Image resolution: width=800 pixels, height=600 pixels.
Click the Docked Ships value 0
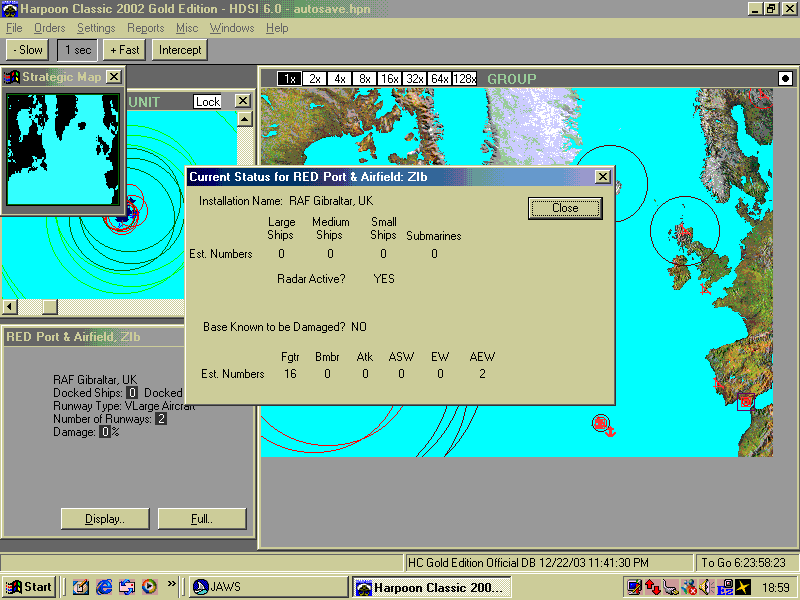pyautogui.click(x=132, y=393)
